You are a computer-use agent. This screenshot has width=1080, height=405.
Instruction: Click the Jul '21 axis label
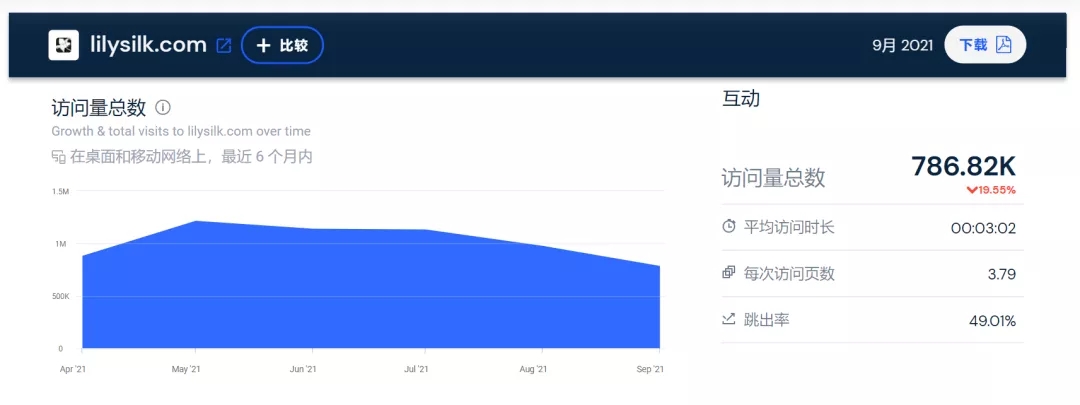coord(416,369)
